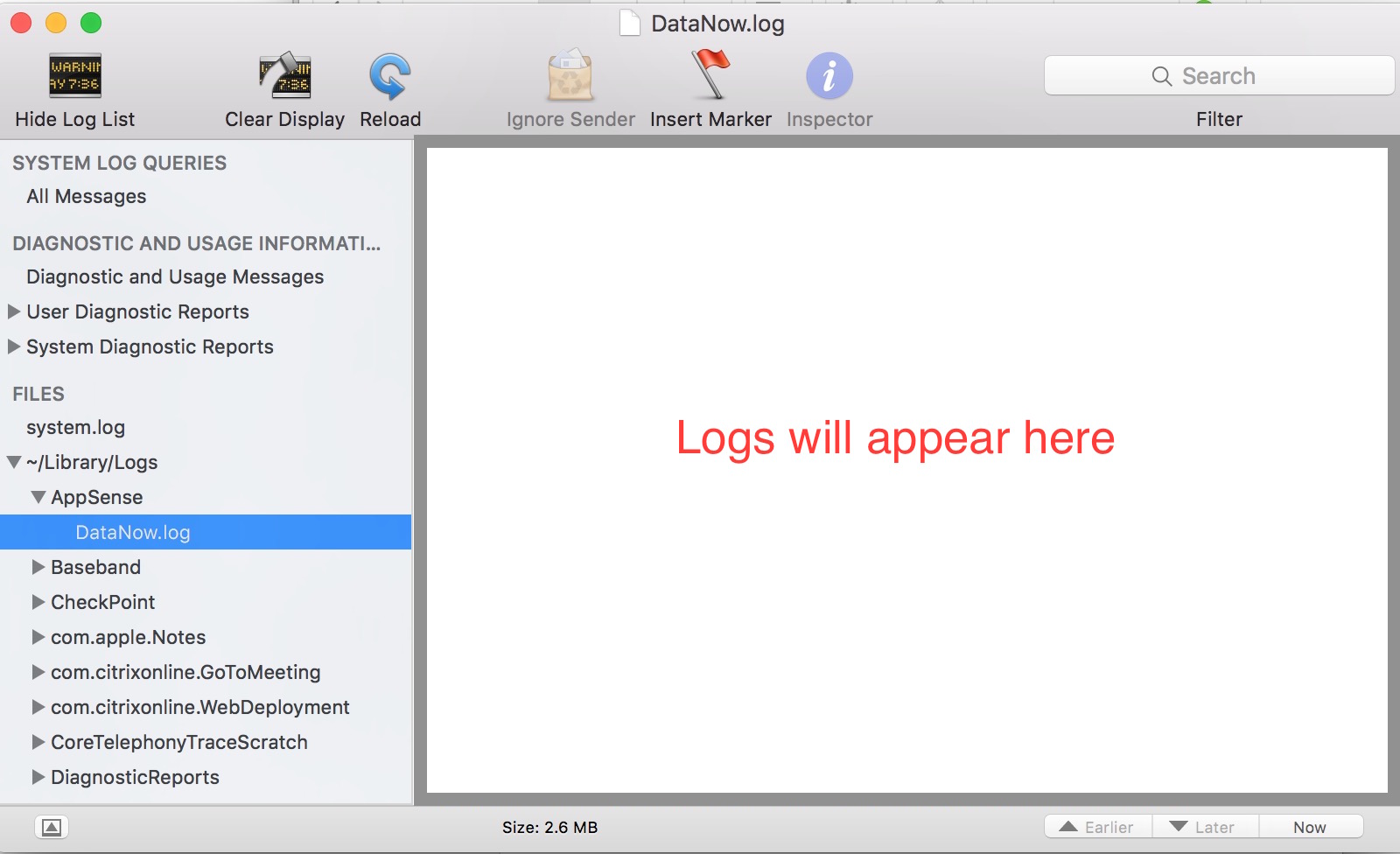This screenshot has height=854, width=1400.
Task: Click the Hide Log List toolbar icon
Action: pos(74,76)
